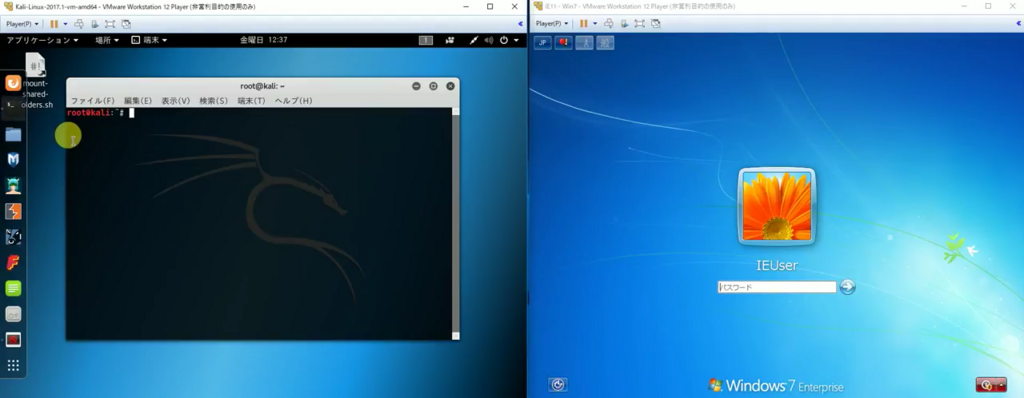Click the red alert icon beside JP
The image size is (1024, 398).
point(564,43)
